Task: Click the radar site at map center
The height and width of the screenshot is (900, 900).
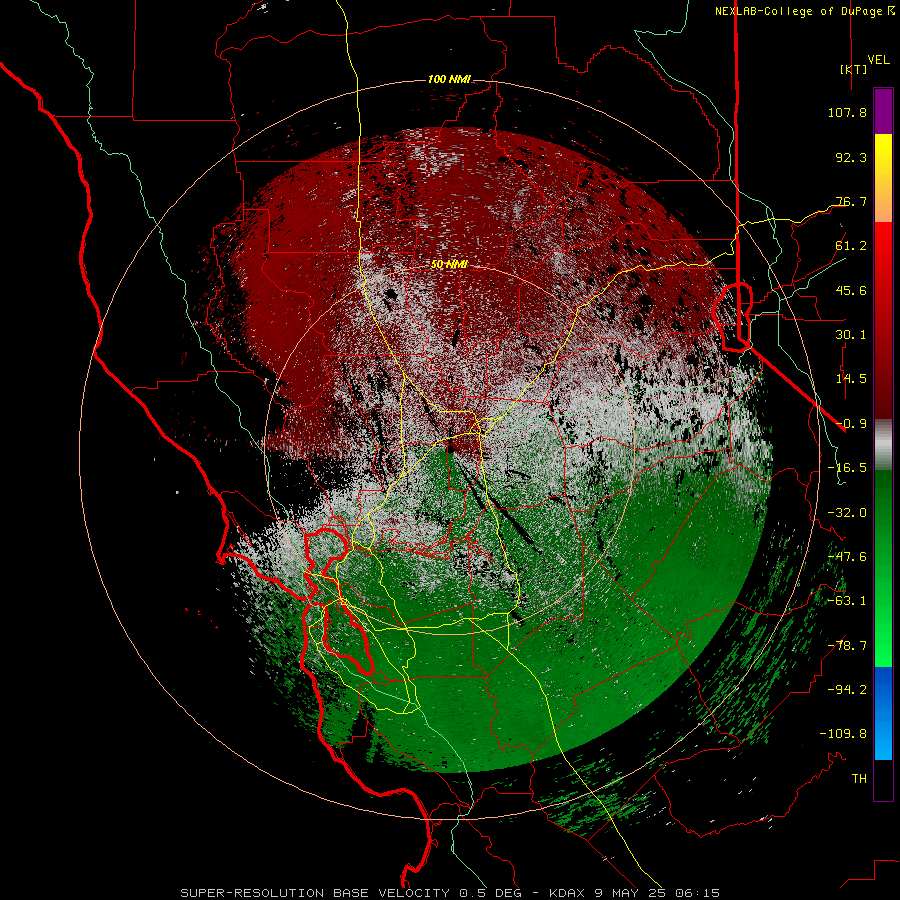Action: (450, 449)
